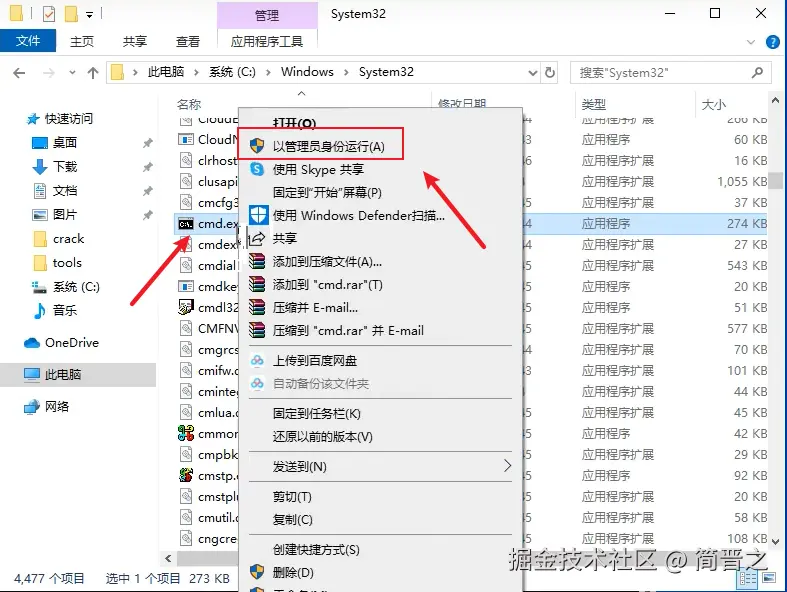Click the shield icon beside 删除(D)
This screenshot has height=592, width=787.
(257, 572)
